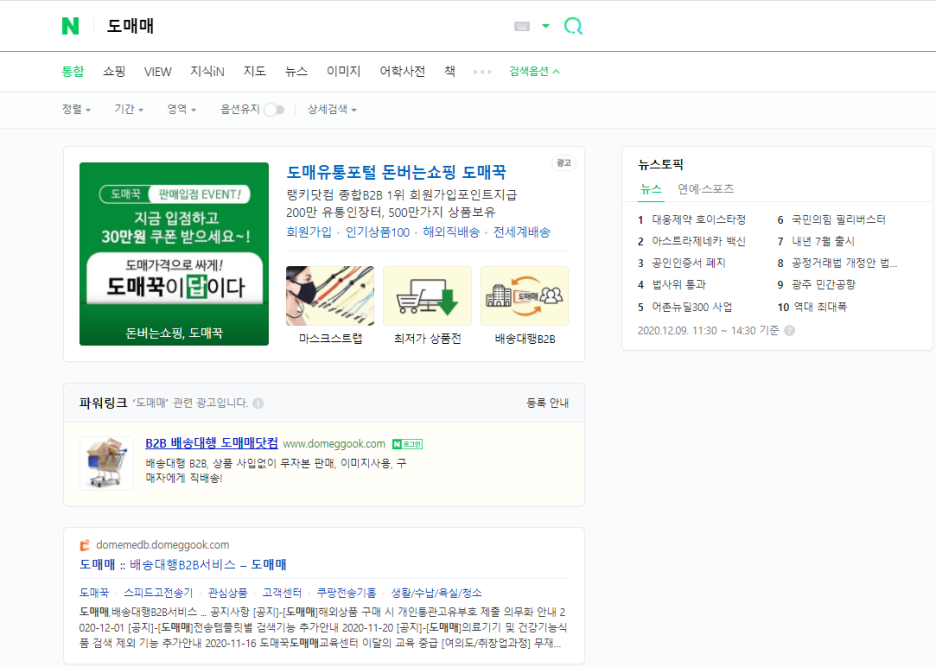This screenshot has width=936, height=667.
Task: Select the 어학사전 tab
Action: point(402,72)
